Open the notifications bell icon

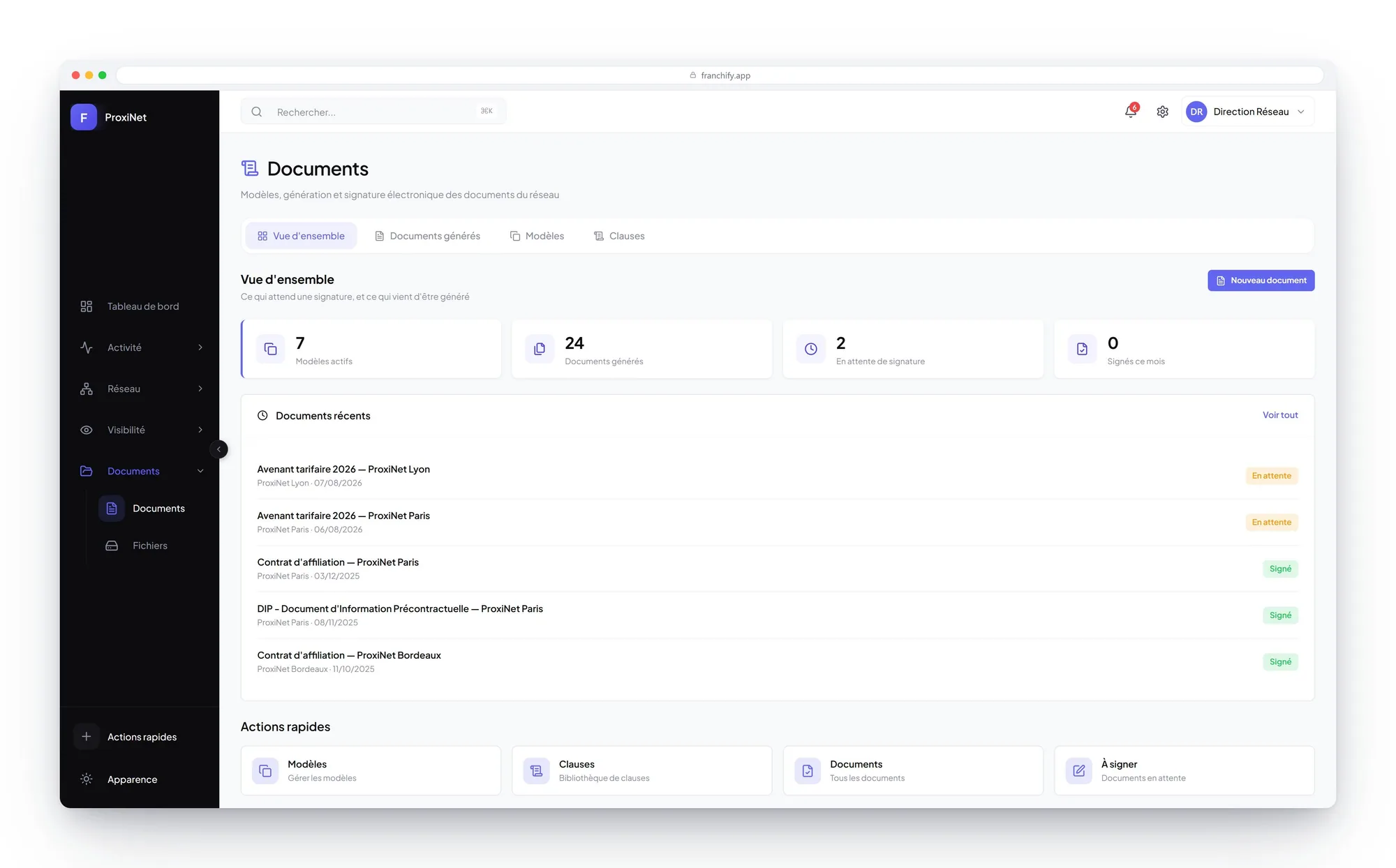(x=1131, y=112)
